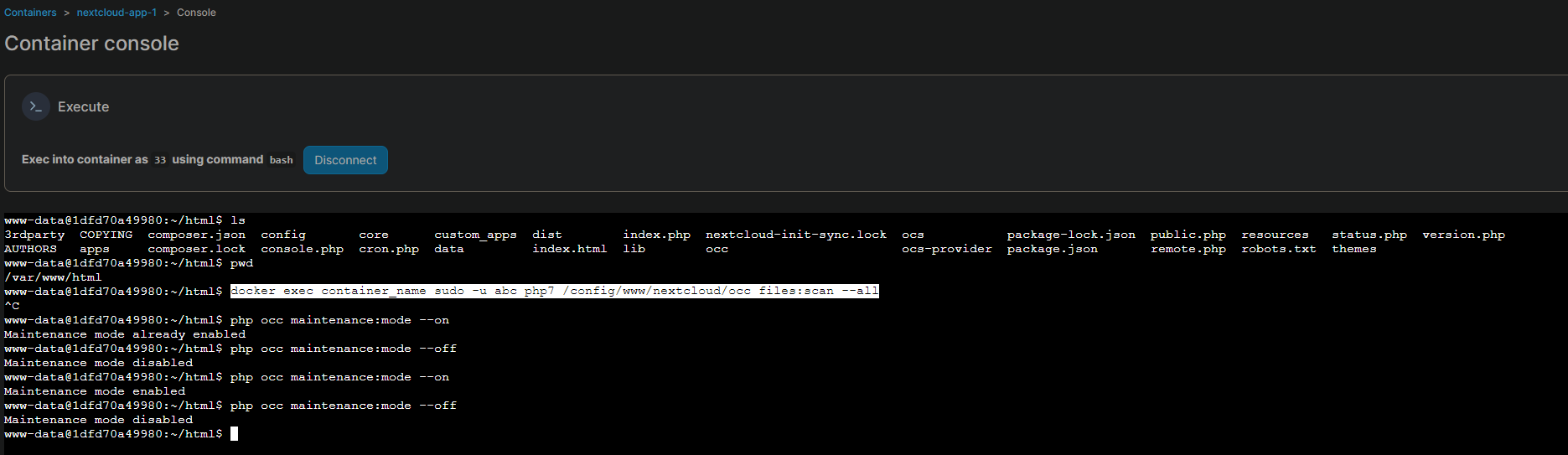Click the blinking terminal cursor at the last prompt

pyautogui.click(x=235, y=434)
